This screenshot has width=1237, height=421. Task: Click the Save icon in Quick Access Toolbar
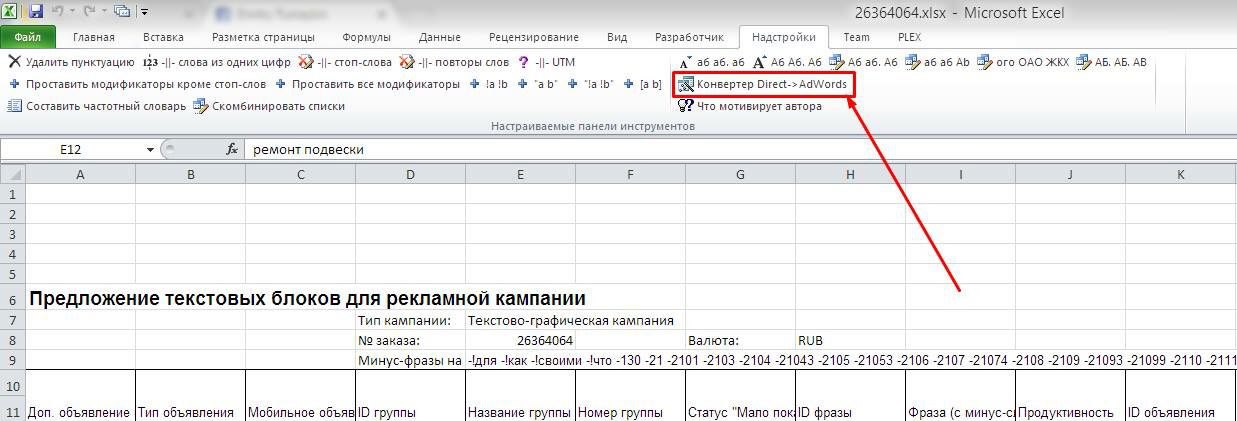pos(37,12)
